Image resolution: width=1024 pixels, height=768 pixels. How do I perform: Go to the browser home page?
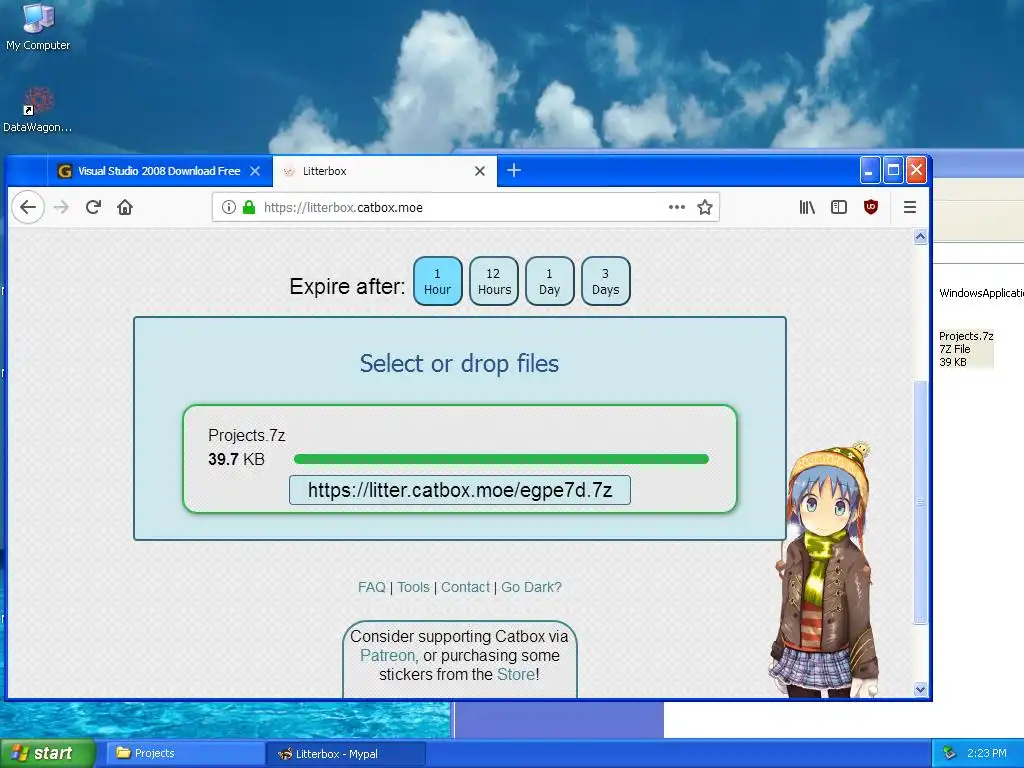pos(125,207)
